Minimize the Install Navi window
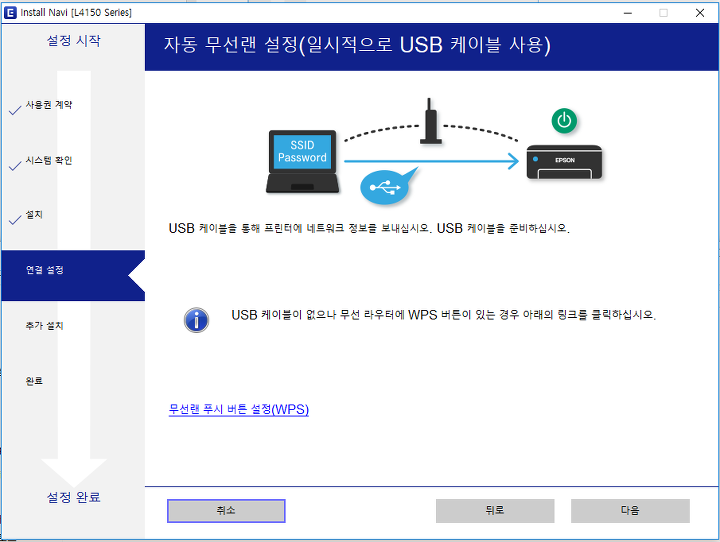This screenshot has height=542, width=720. [628, 13]
